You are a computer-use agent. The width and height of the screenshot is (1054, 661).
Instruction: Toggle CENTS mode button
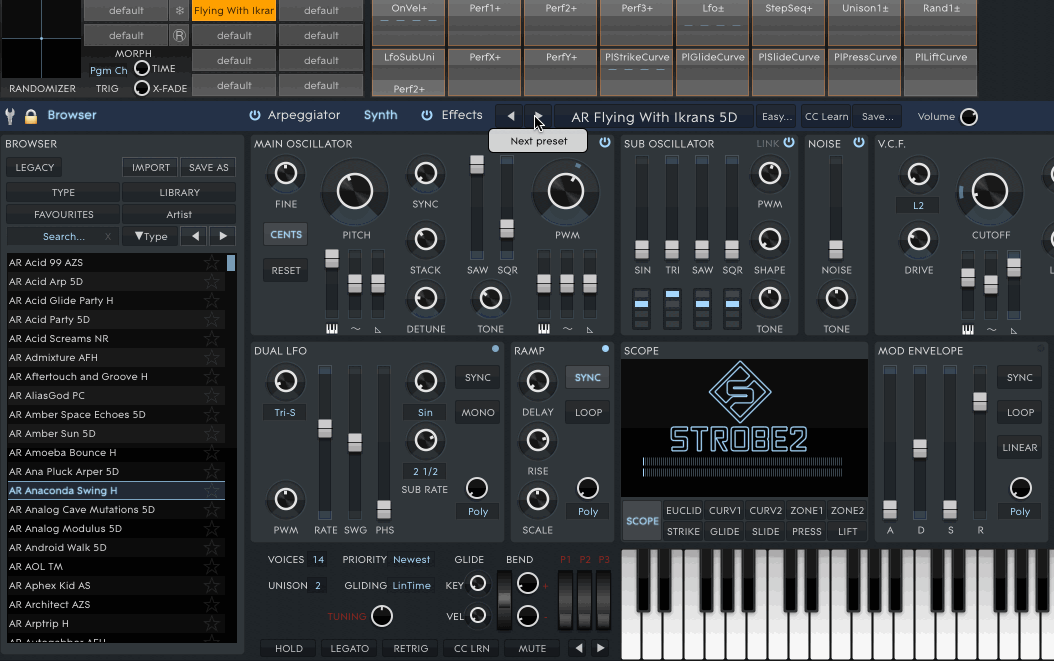(286, 235)
